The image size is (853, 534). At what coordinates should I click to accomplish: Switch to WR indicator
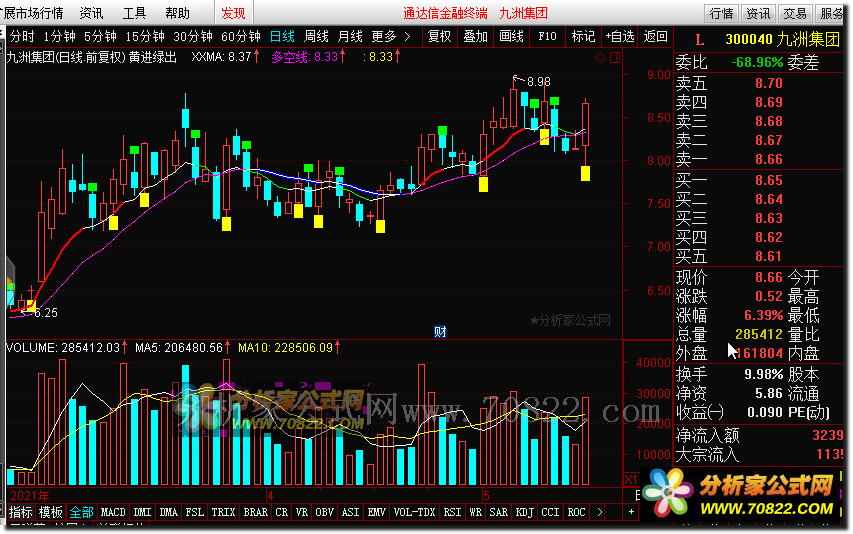pyautogui.click(x=475, y=512)
